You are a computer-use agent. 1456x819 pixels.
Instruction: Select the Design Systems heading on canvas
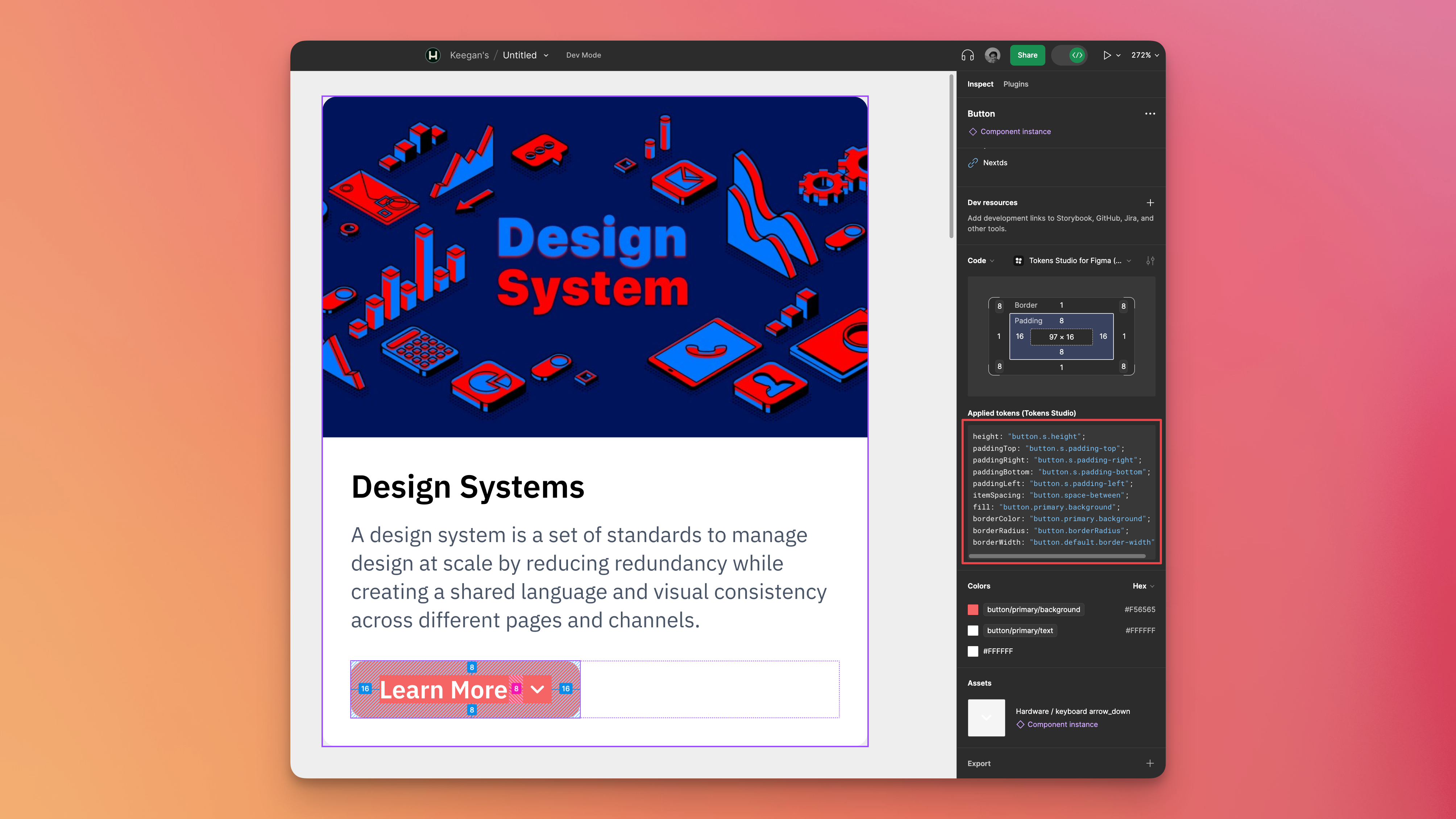tap(468, 487)
